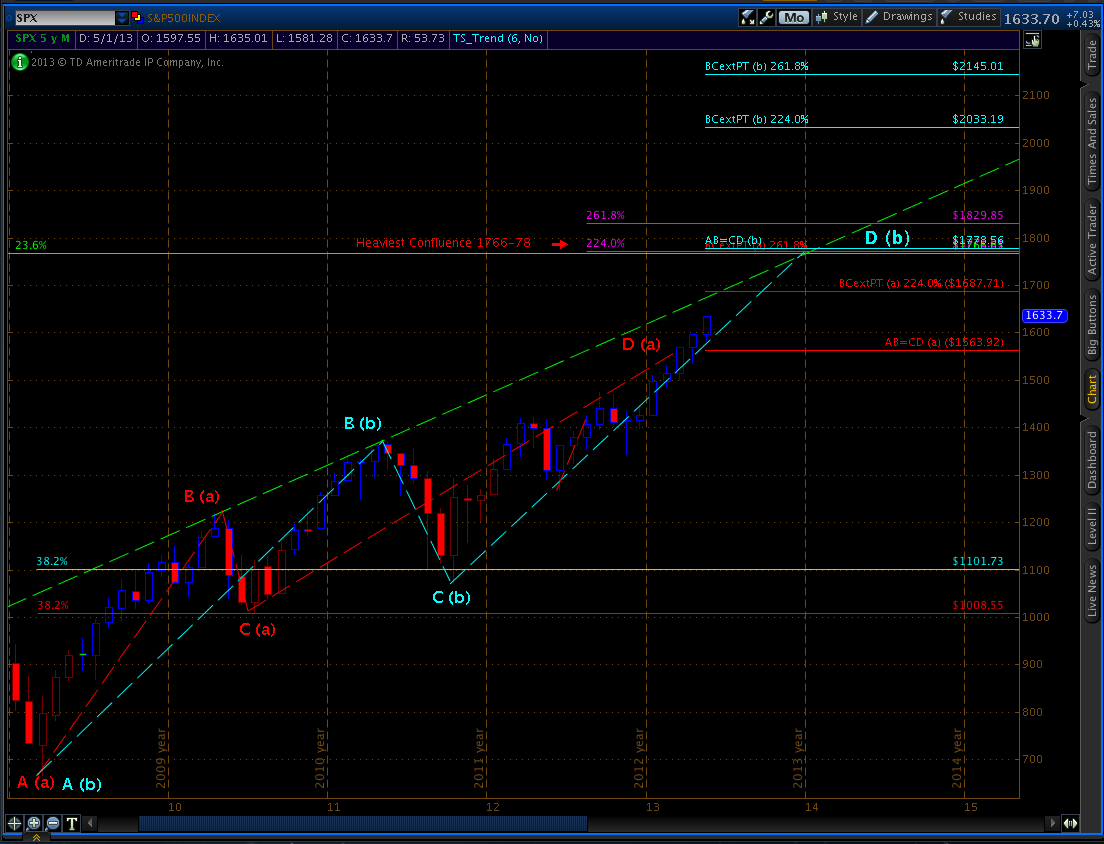Click the blue 1633.7 price bubble on axis
1104x844 pixels.
(x=1043, y=315)
